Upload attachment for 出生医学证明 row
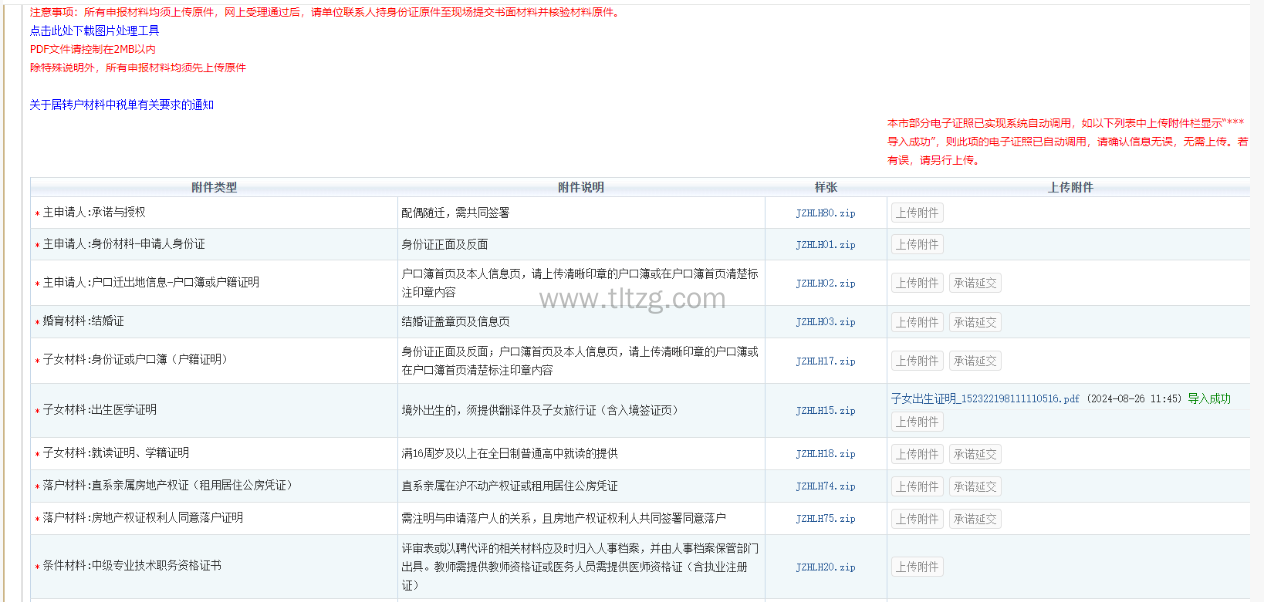 917,422
